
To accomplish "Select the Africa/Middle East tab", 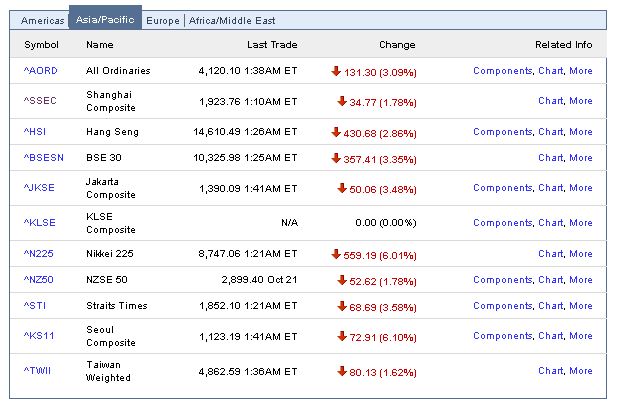I will 233,20.
